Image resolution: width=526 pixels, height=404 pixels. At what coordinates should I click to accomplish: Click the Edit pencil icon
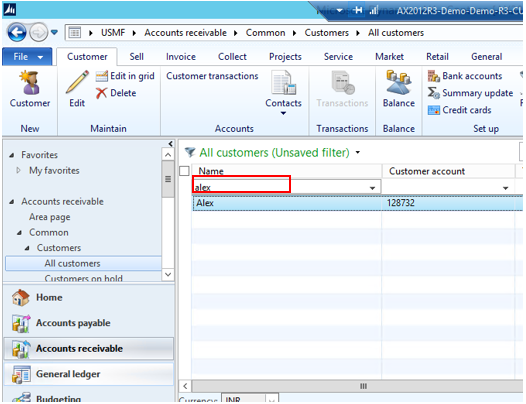77,82
